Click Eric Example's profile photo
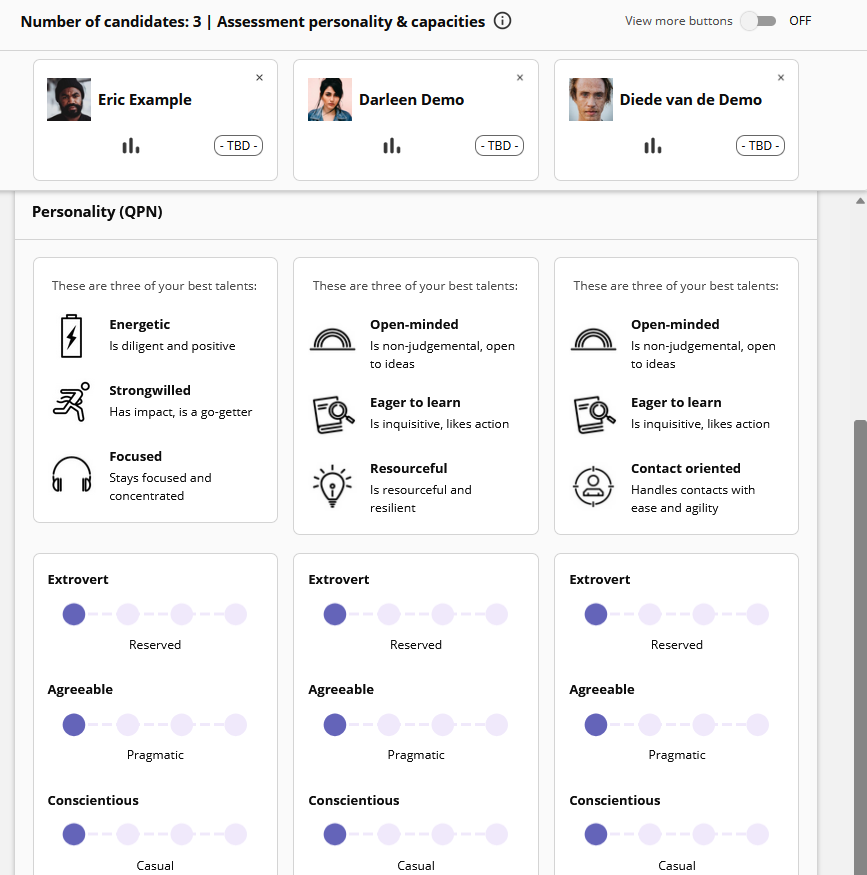The height and width of the screenshot is (875, 867). [69, 99]
